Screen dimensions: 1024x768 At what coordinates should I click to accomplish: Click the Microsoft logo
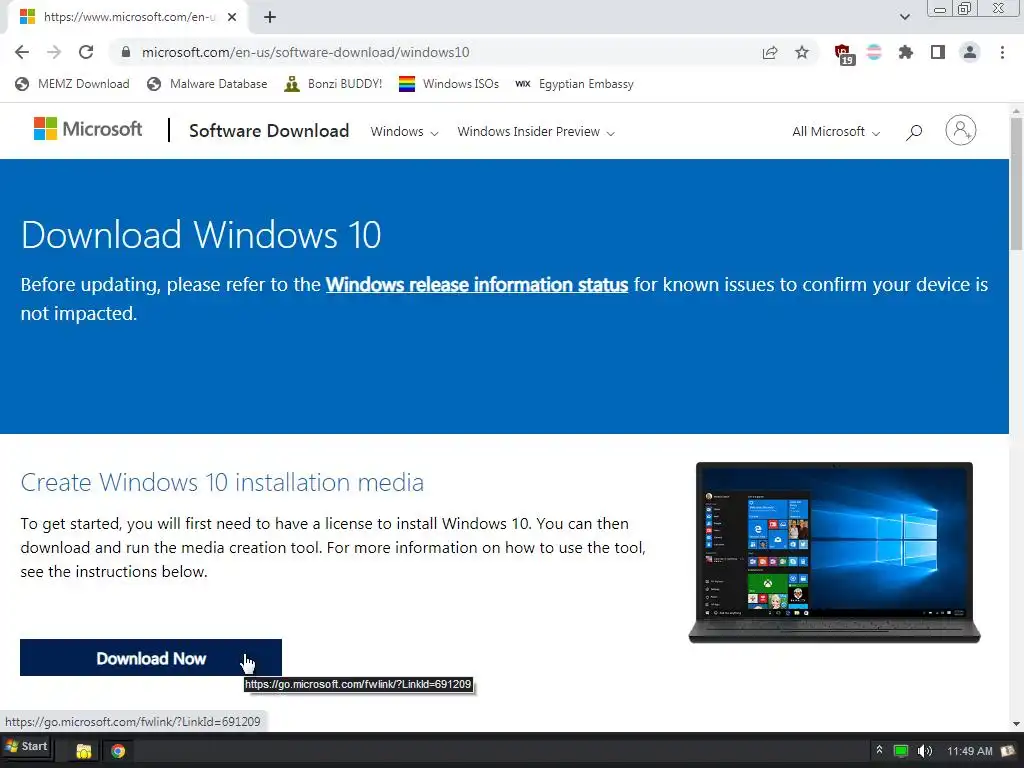[88, 129]
